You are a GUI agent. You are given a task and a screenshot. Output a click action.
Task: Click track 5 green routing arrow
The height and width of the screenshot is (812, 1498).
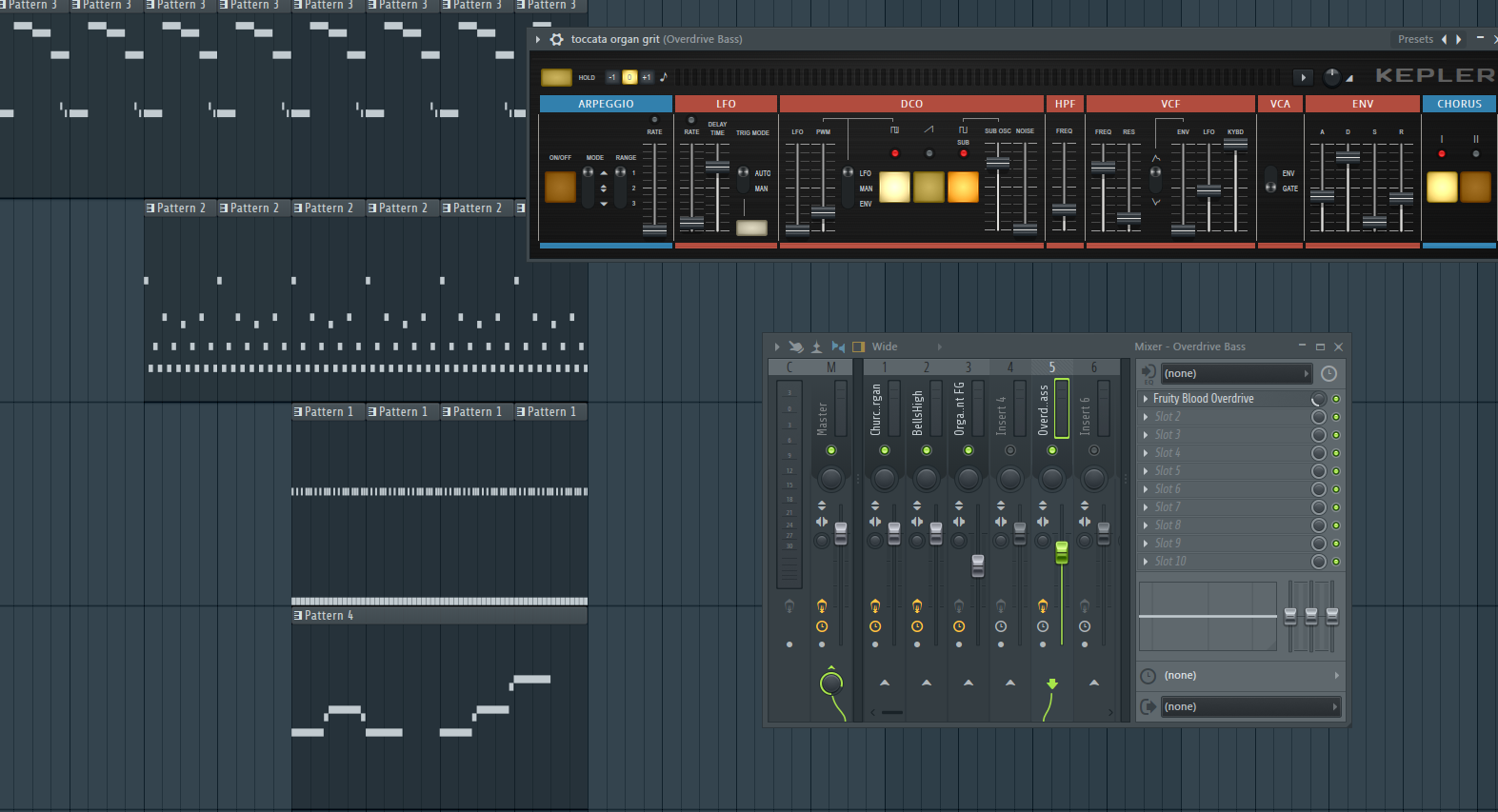pos(1052,683)
